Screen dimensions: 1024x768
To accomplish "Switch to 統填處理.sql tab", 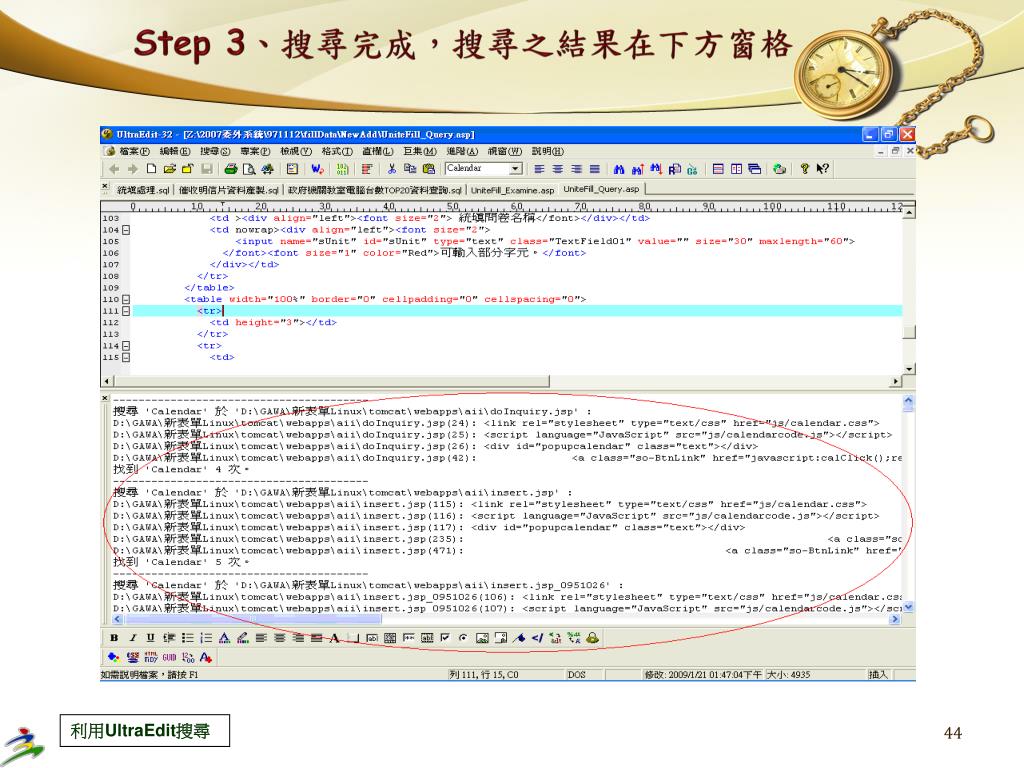I will [x=143, y=190].
